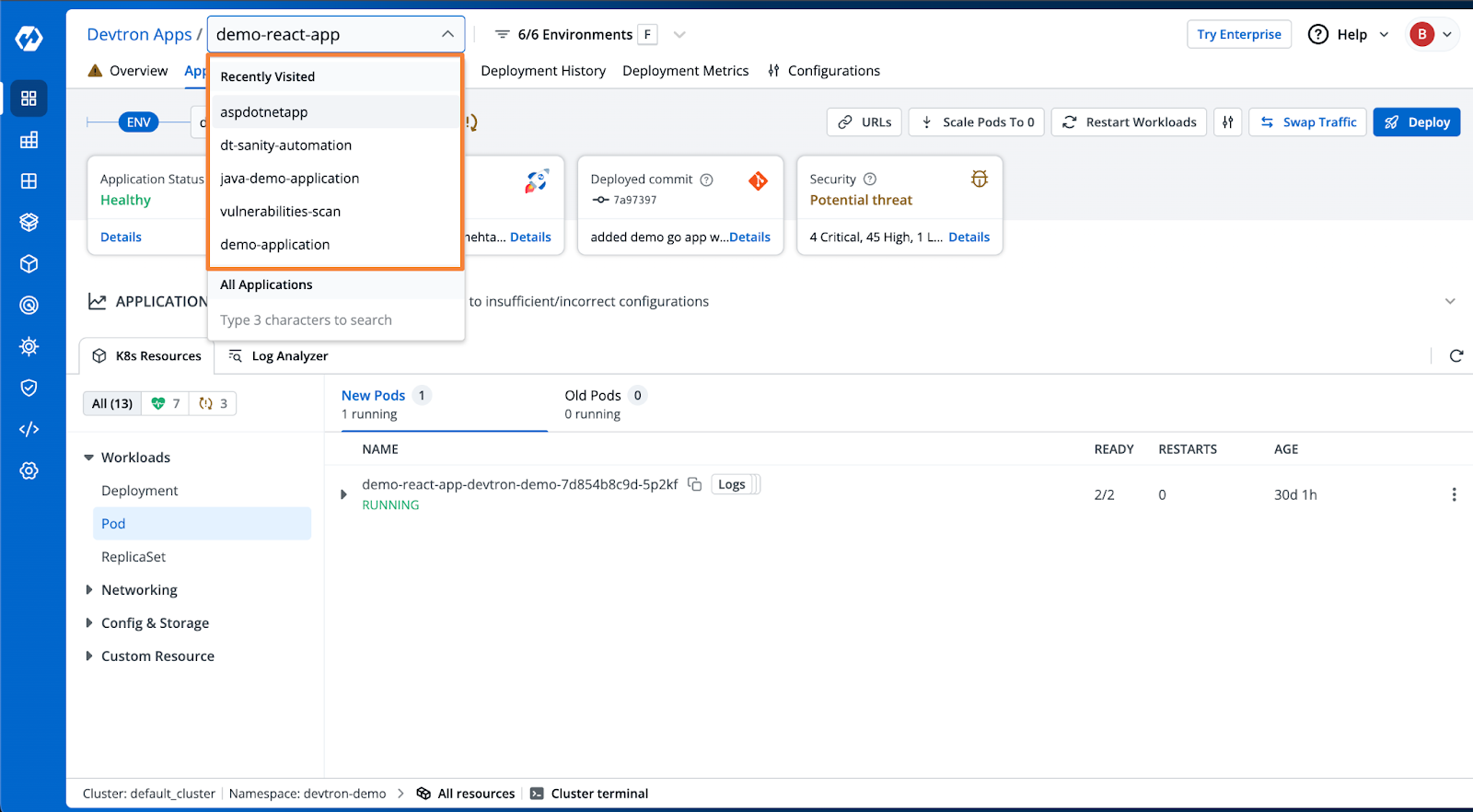1473x812 pixels.
Task: Open Applications icon in left sidebar
Action: [29, 98]
